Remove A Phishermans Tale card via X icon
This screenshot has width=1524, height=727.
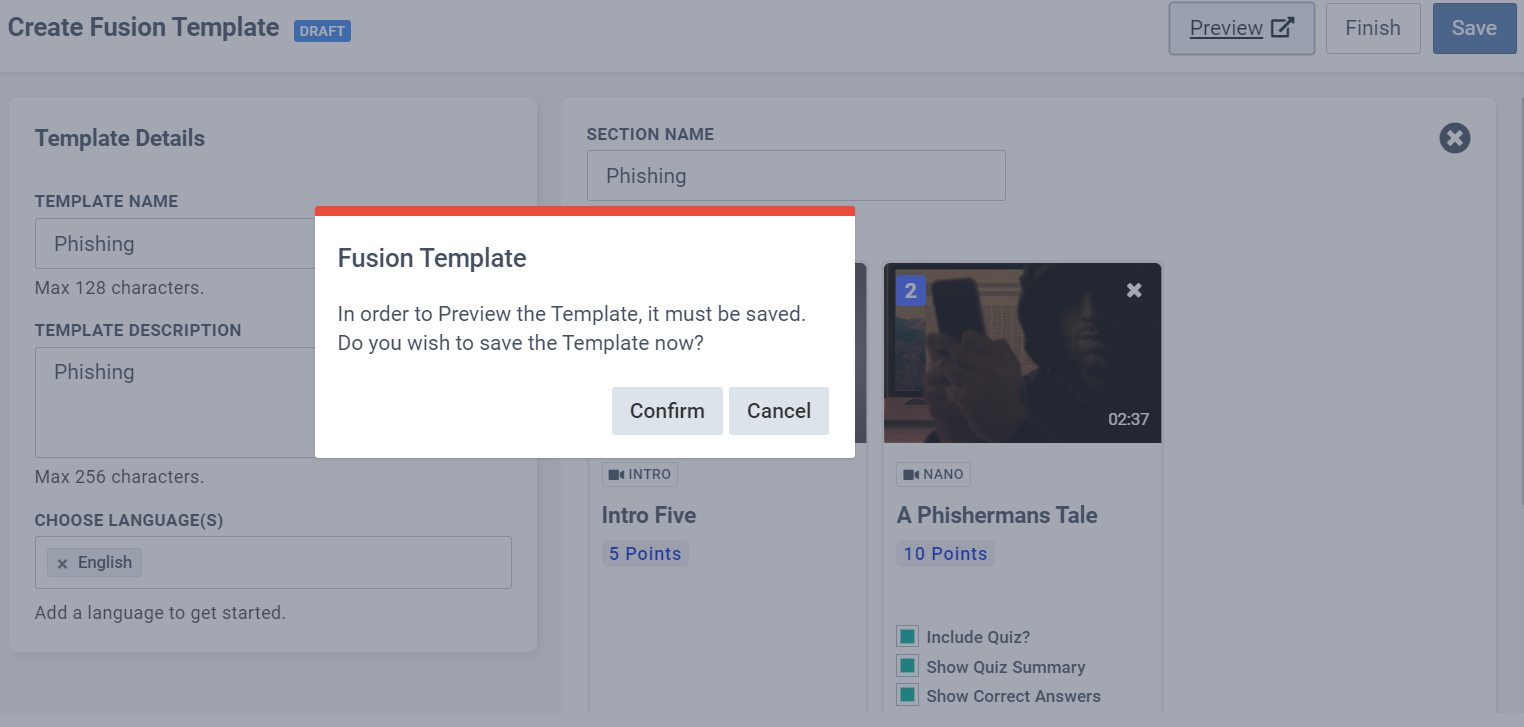pyautogui.click(x=1134, y=290)
